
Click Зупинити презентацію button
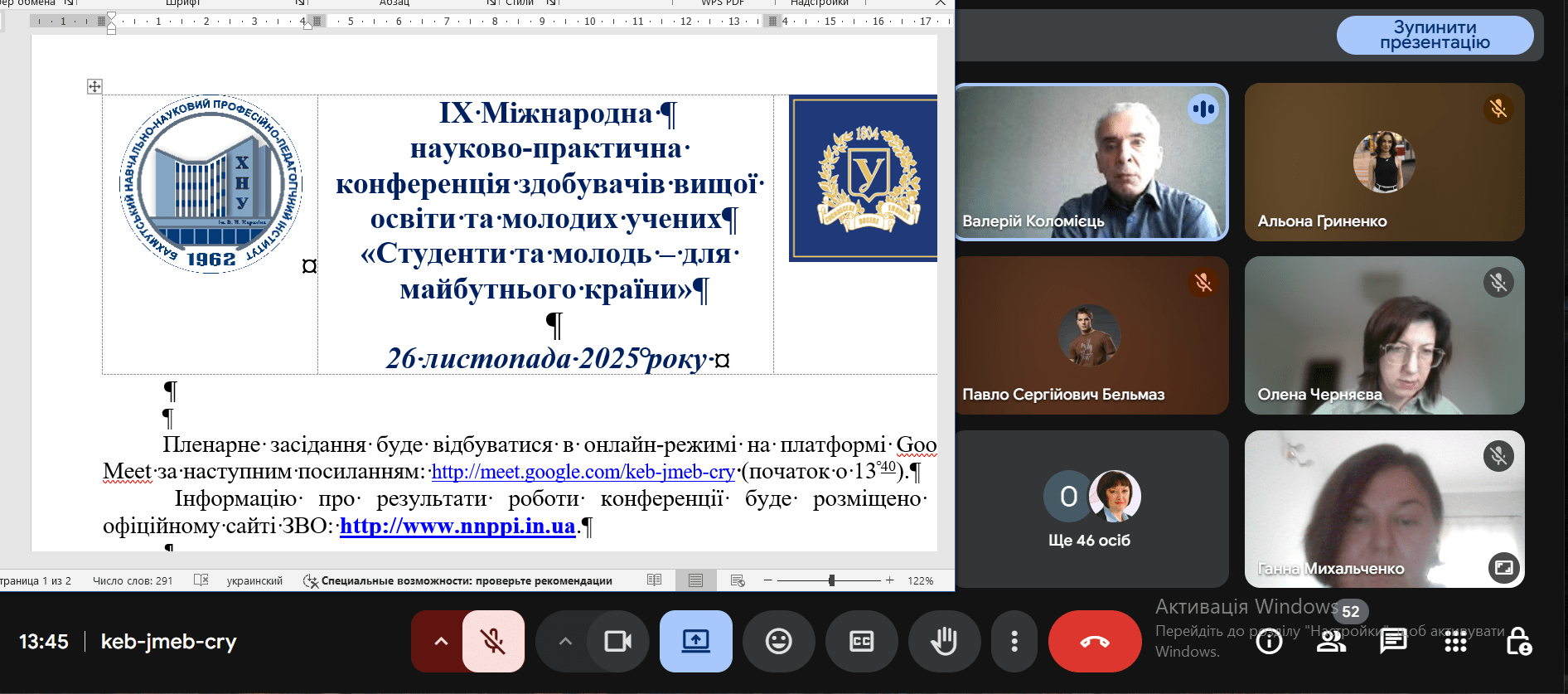tap(1435, 35)
